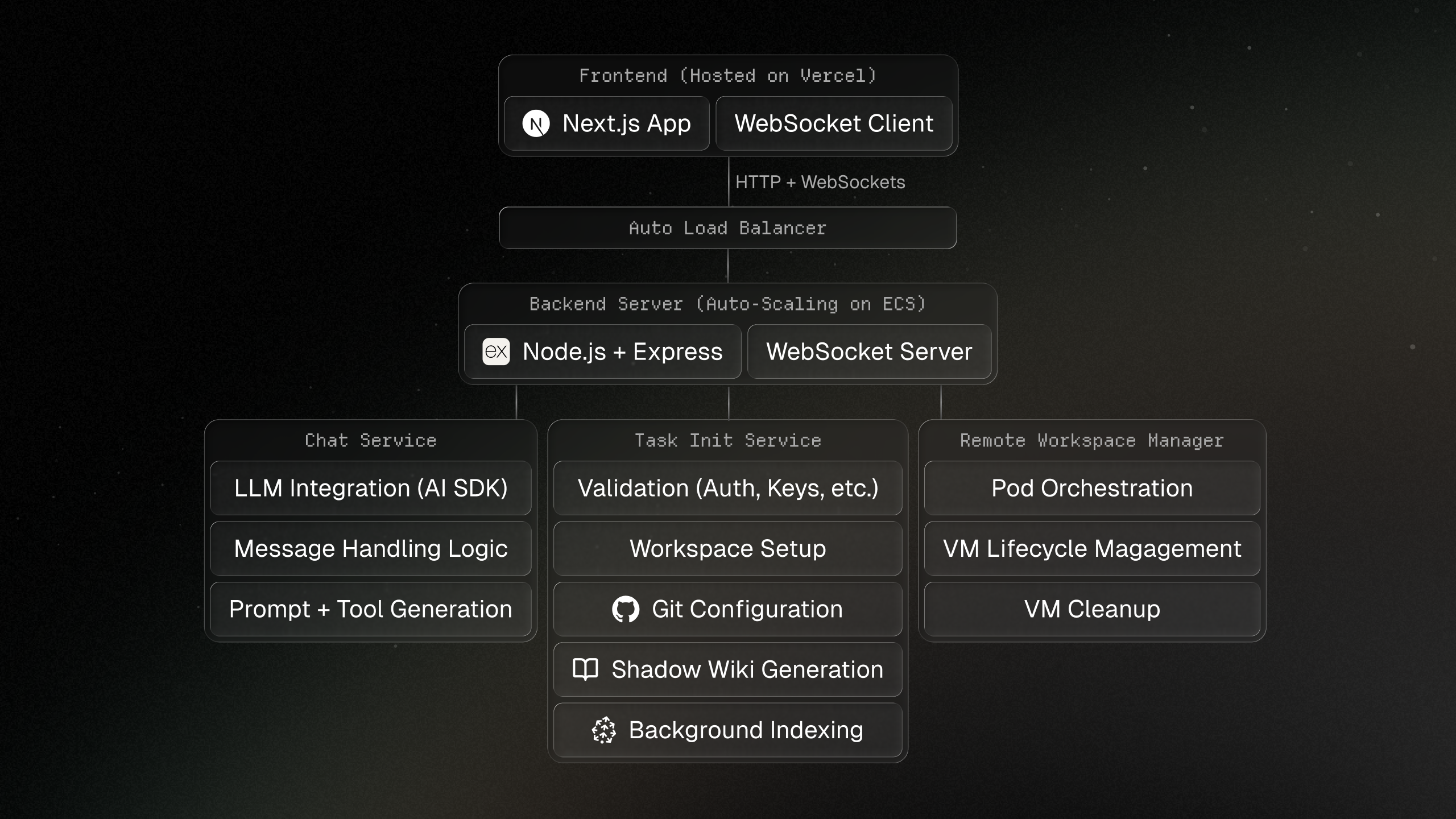The width and height of the screenshot is (1456, 819).
Task: Click the Workspace Setup block
Action: [728, 549]
